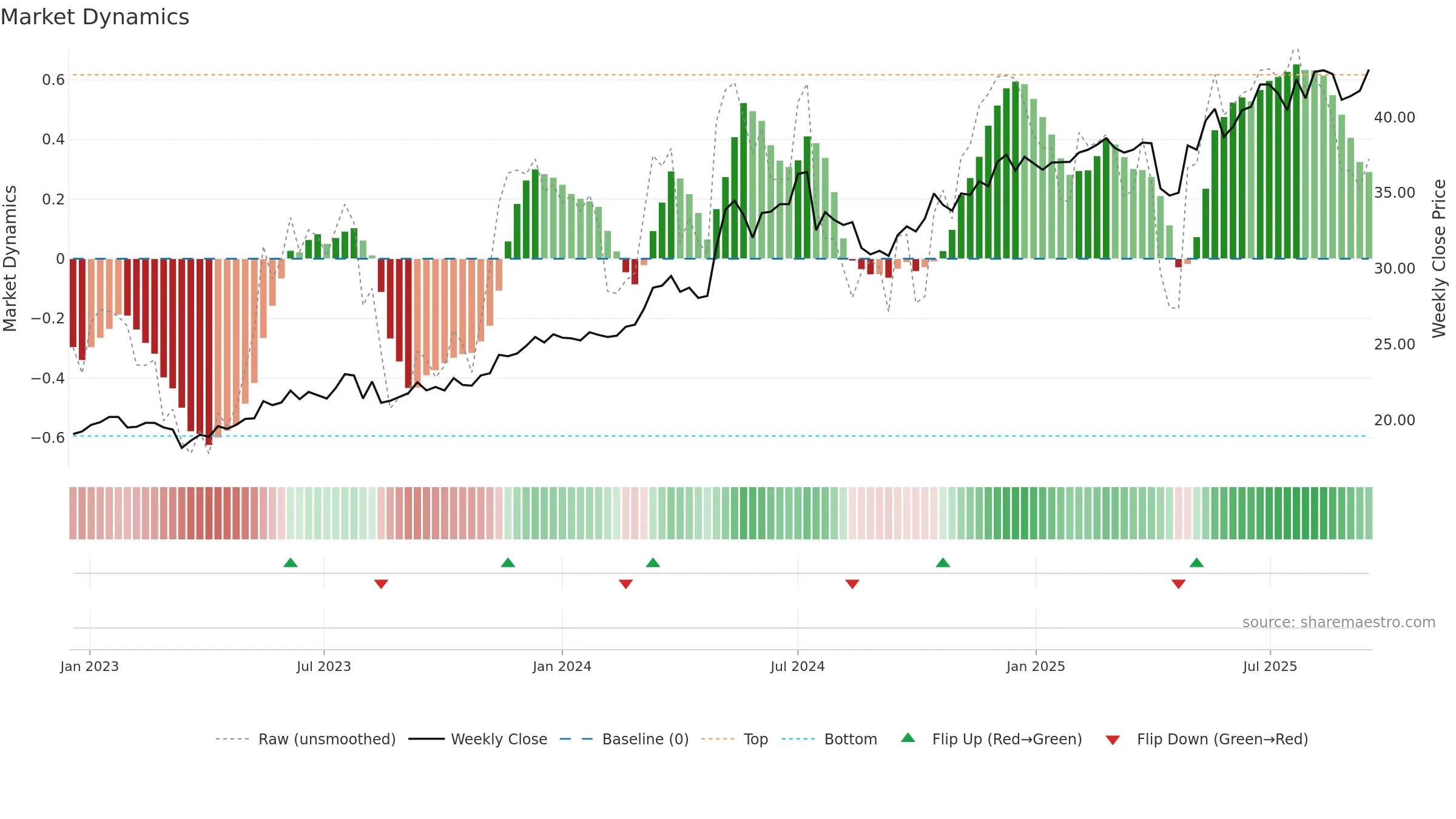Click the 30.00 right price axis label
The image size is (1456, 819).
click(x=1395, y=268)
